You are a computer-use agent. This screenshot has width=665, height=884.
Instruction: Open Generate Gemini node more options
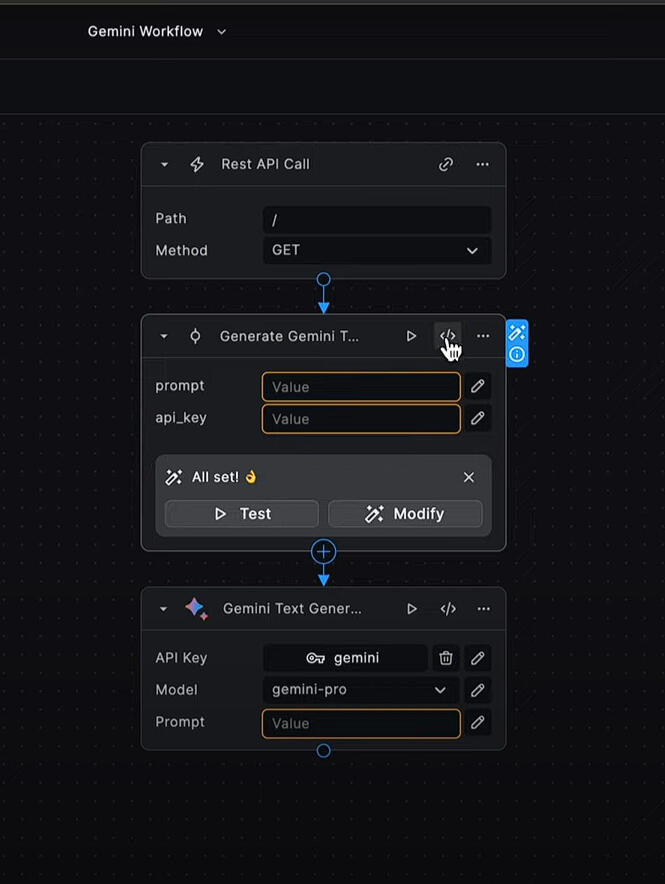tap(483, 336)
